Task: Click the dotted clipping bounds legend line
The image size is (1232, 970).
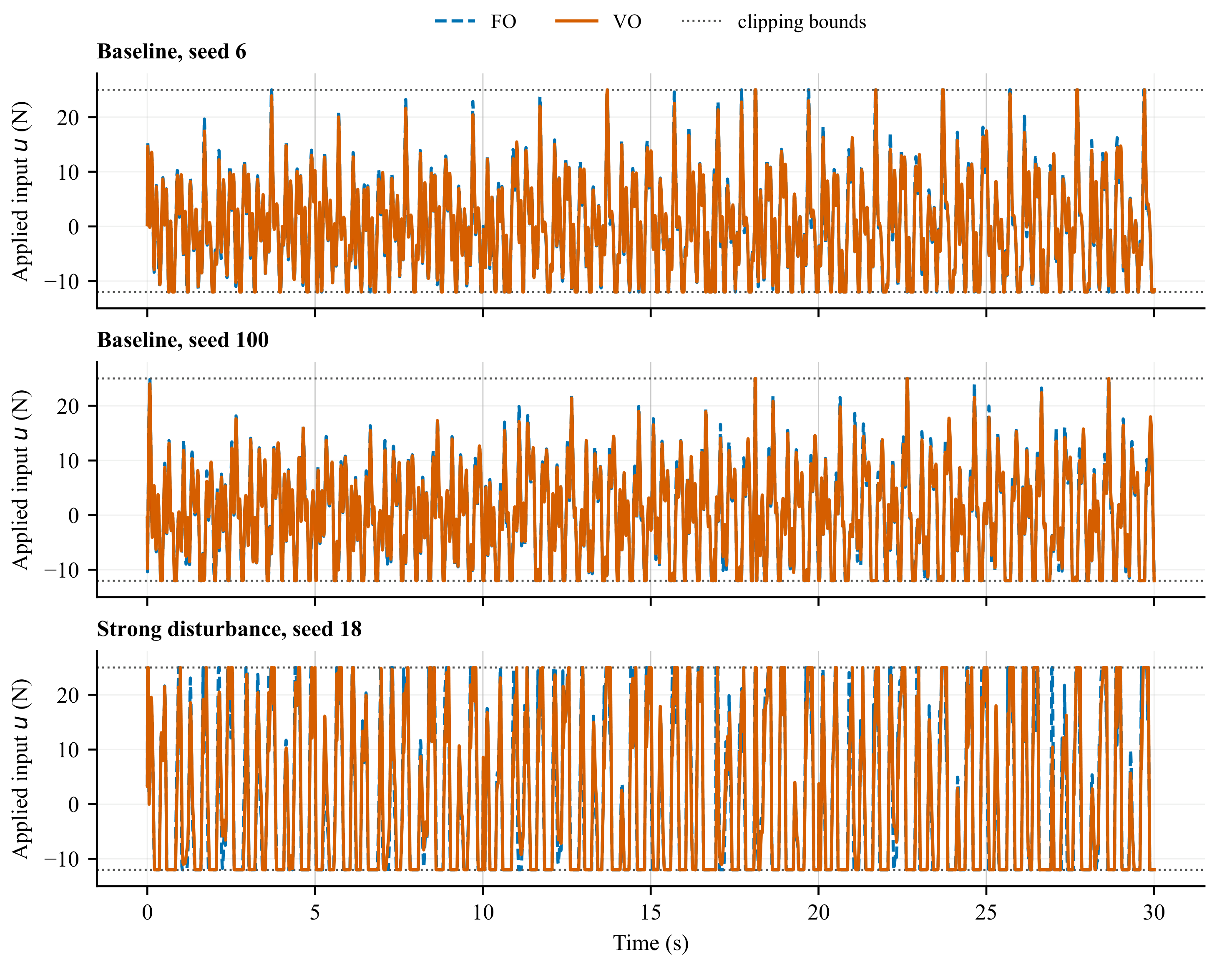Action: tap(701, 21)
